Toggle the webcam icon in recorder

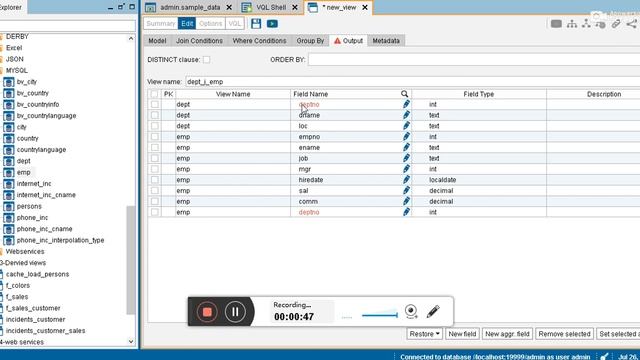pos(411,311)
